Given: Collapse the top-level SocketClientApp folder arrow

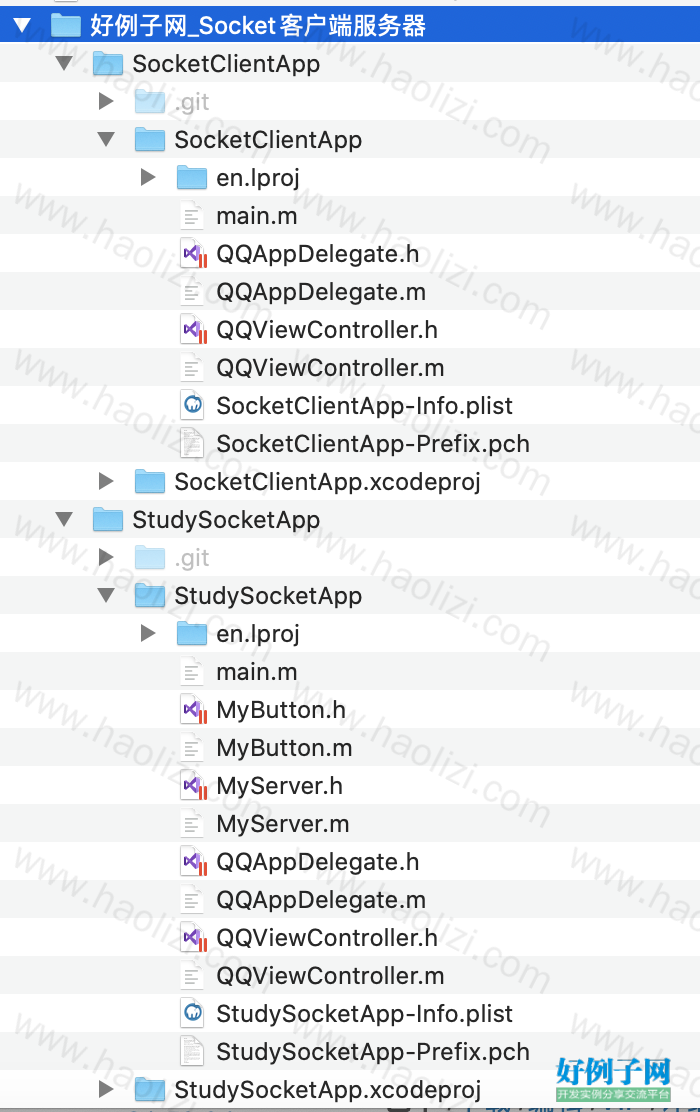Looking at the screenshot, I should (x=65, y=64).
